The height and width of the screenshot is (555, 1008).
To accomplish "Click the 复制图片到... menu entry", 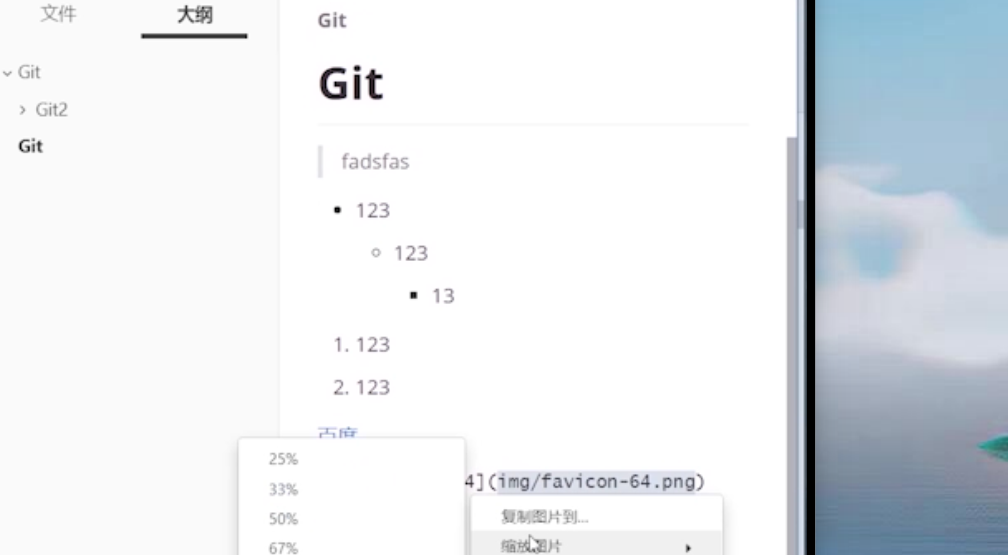I will (545, 517).
